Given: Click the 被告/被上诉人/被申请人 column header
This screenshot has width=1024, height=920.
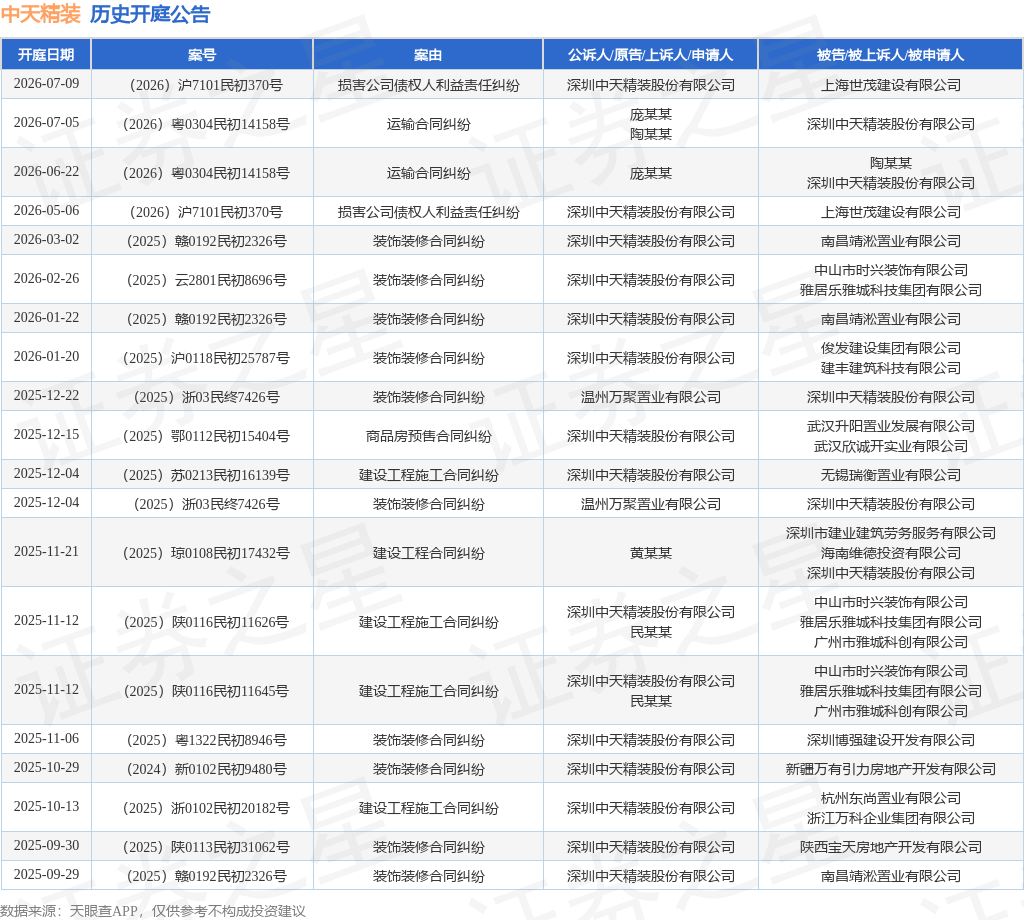Looking at the screenshot, I should click(890, 55).
